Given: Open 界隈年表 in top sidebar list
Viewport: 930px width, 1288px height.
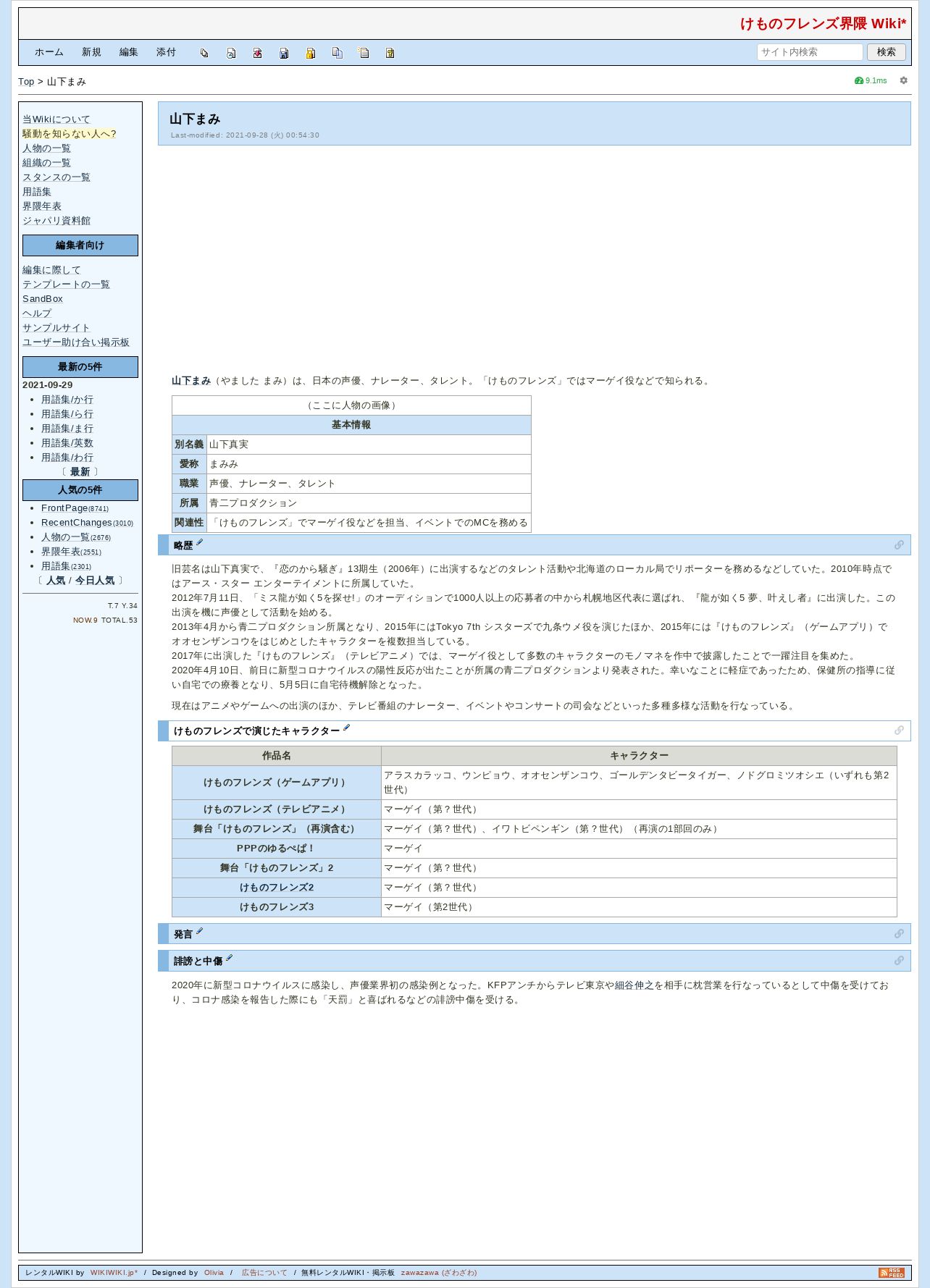Looking at the screenshot, I should click(x=42, y=206).
